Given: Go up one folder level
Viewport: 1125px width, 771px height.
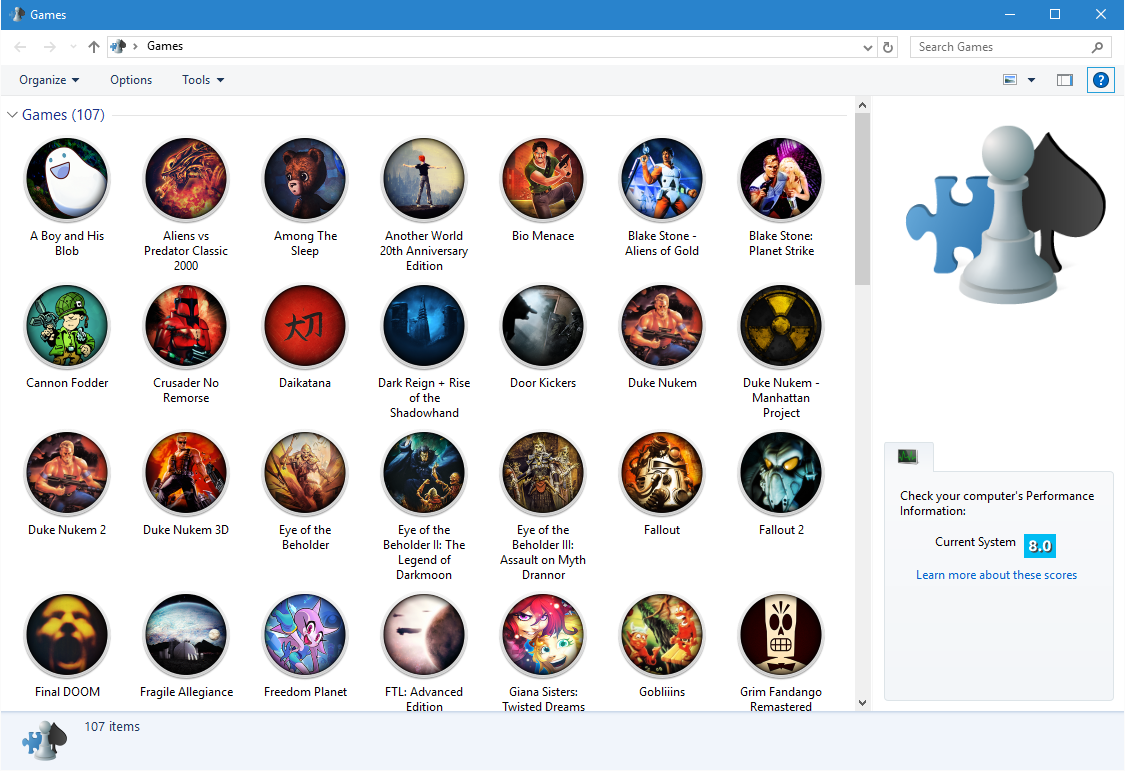Looking at the screenshot, I should tap(94, 47).
